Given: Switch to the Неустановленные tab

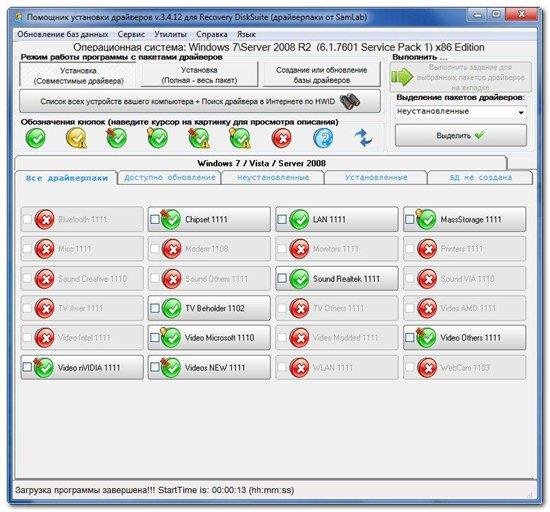Looking at the screenshot, I should click(273, 177).
